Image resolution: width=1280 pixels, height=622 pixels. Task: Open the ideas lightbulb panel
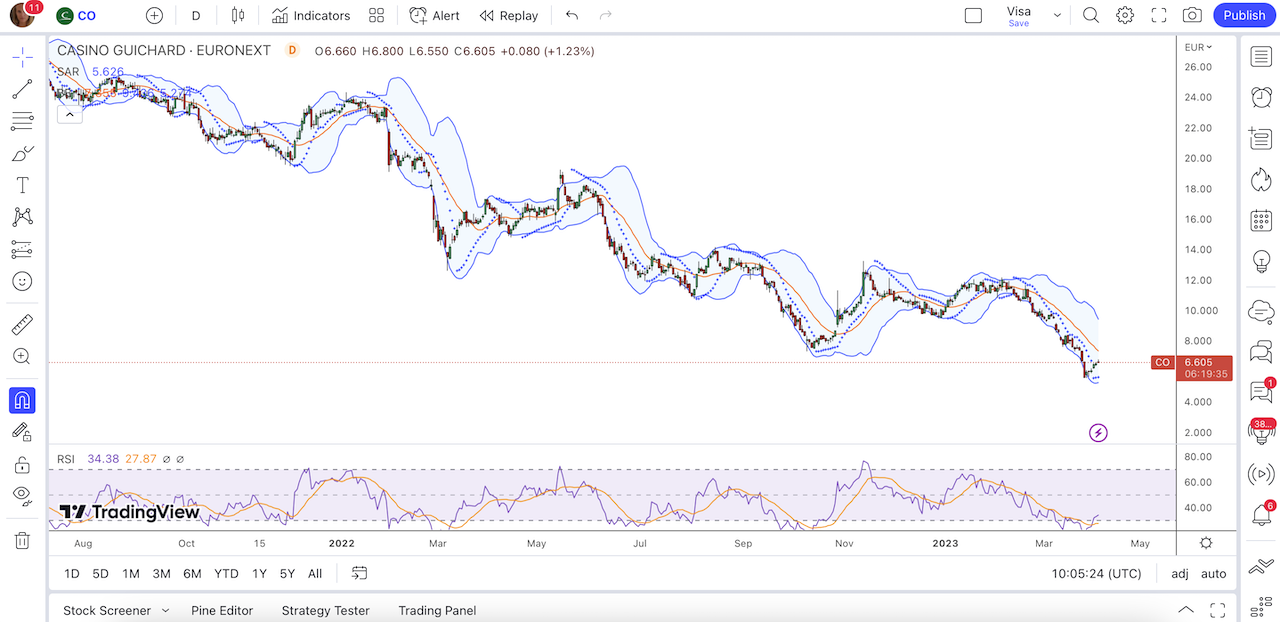pyautogui.click(x=1261, y=261)
